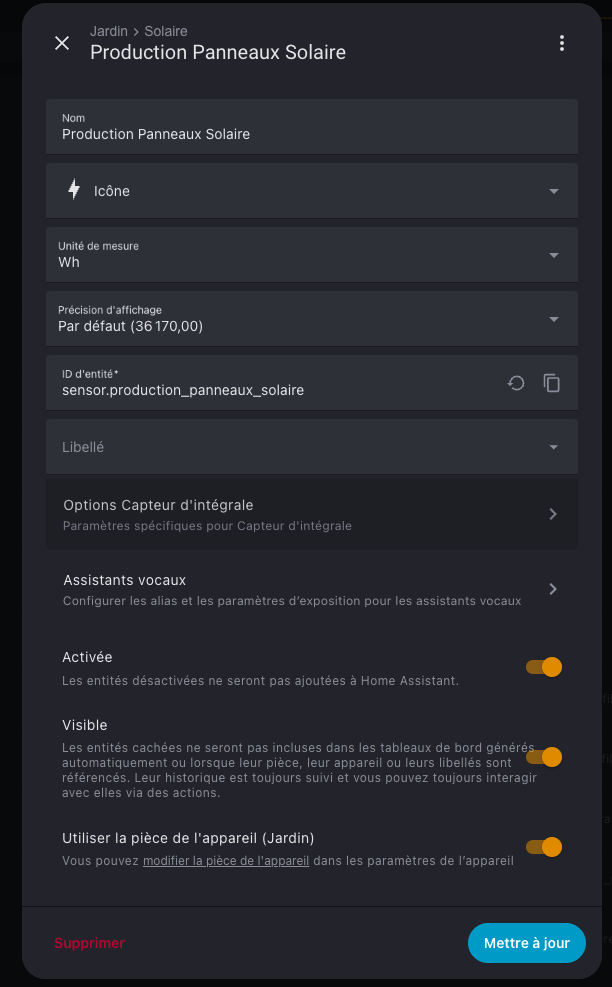Follow the modifier la pièce de l'appareil link
The image size is (612, 987).
tap(226, 860)
